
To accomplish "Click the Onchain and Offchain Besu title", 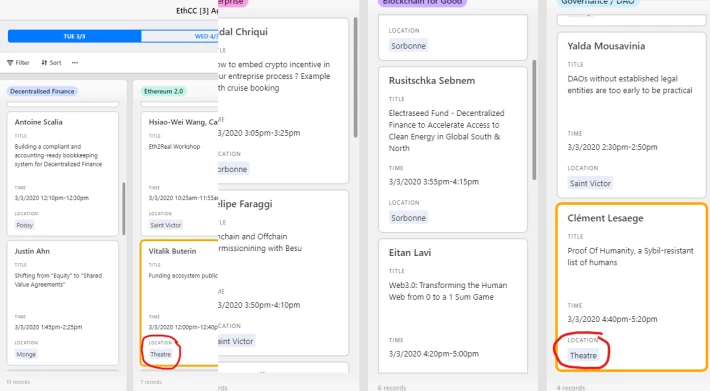I will pyautogui.click(x=260, y=243).
